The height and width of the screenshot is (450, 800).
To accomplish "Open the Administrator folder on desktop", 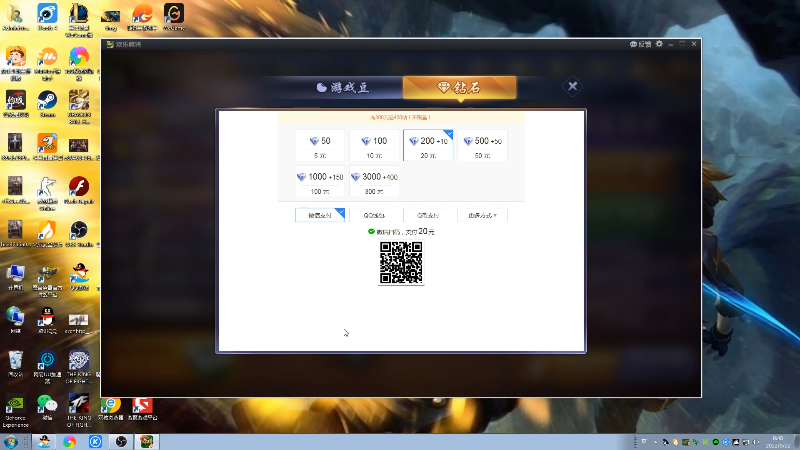I will click(15, 18).
